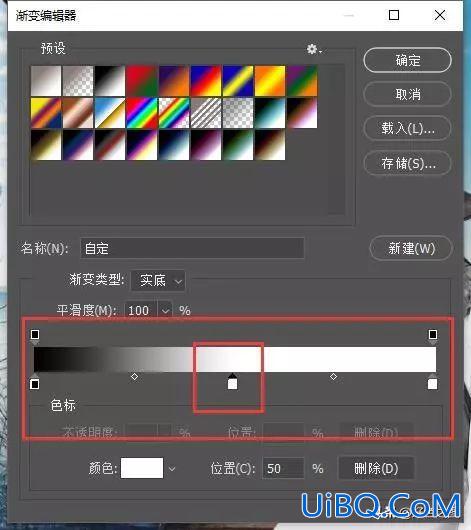Select the first preset in the third row
This screenshot has height=530, width=471.
(46, 145)
